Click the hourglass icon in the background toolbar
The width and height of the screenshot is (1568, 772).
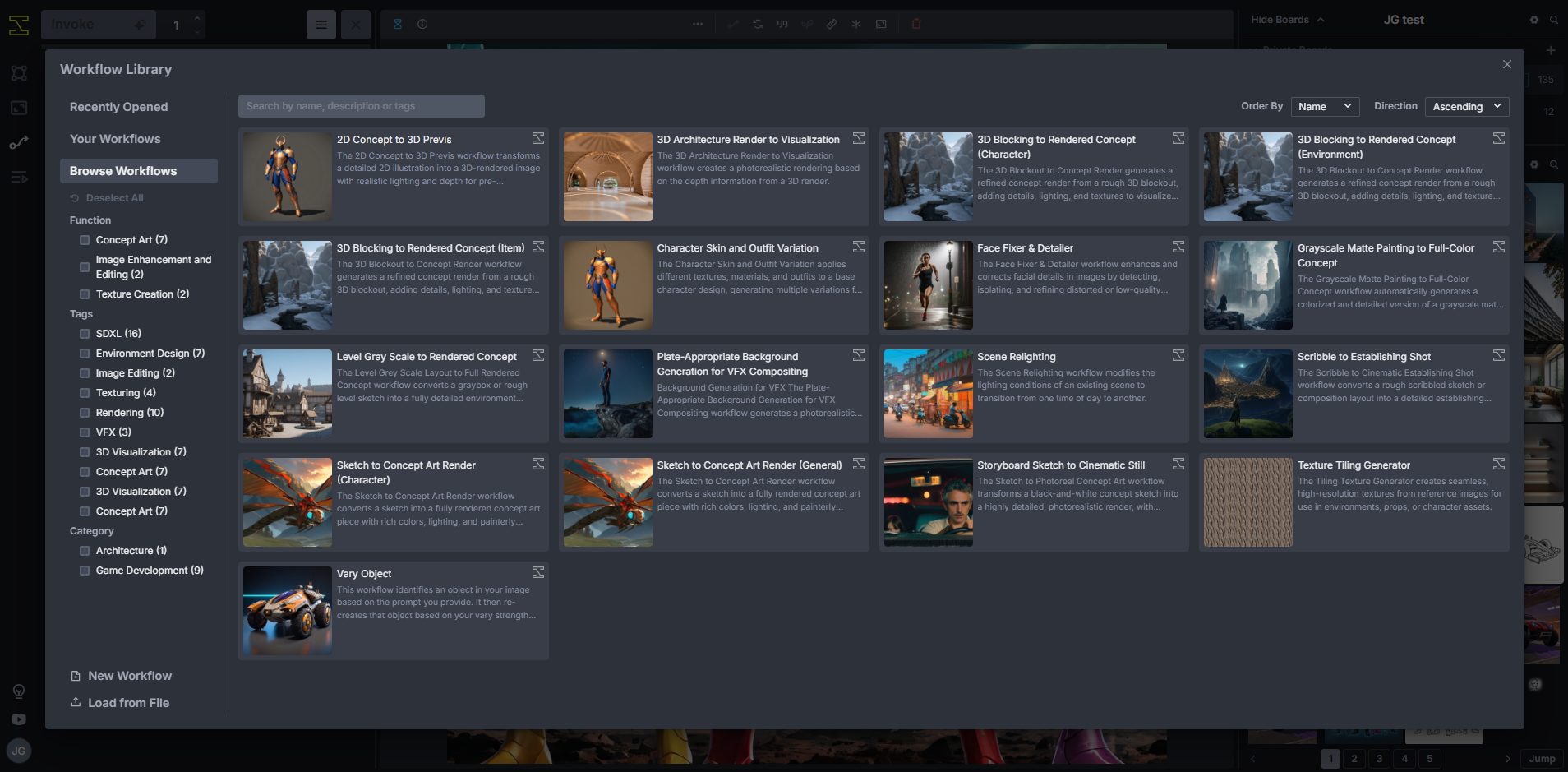(x=398, y=25)
